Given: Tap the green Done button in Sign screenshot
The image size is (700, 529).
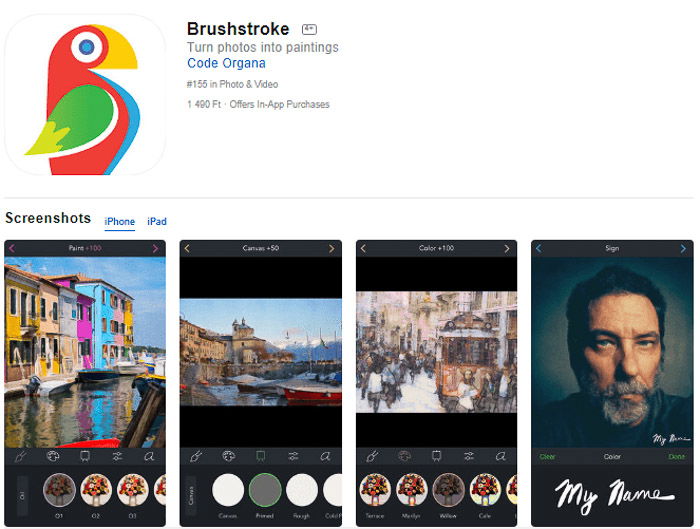Looking at the screenshot, I should 676,457.
